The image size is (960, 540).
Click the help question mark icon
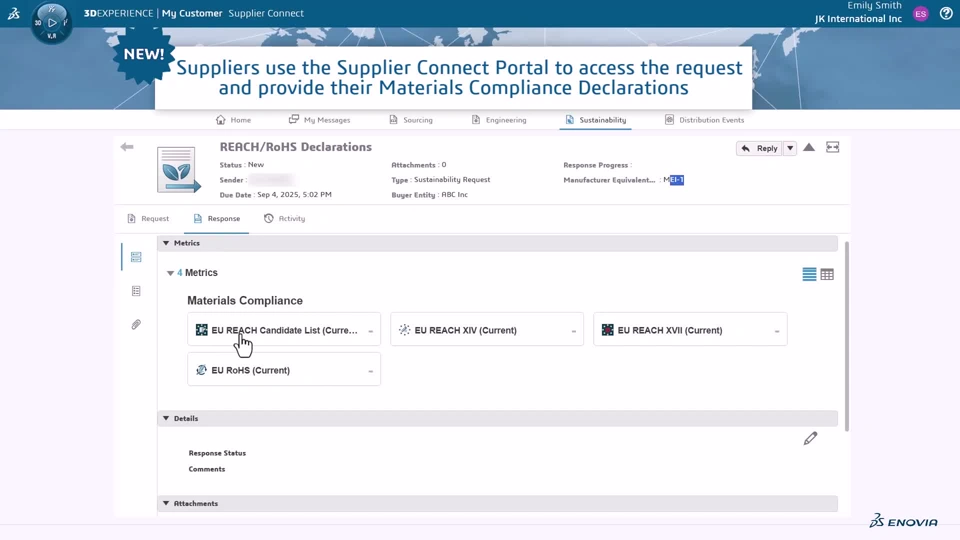(x=946, y=14)
